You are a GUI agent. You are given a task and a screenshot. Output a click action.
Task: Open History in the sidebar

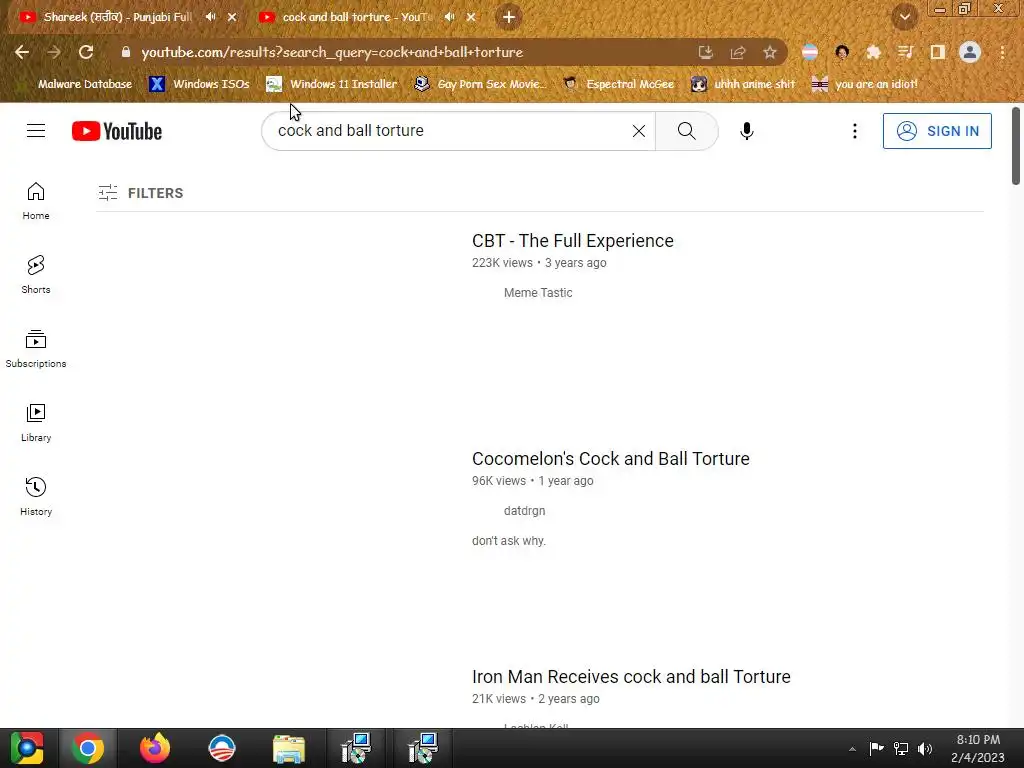[x=36, y=497]
